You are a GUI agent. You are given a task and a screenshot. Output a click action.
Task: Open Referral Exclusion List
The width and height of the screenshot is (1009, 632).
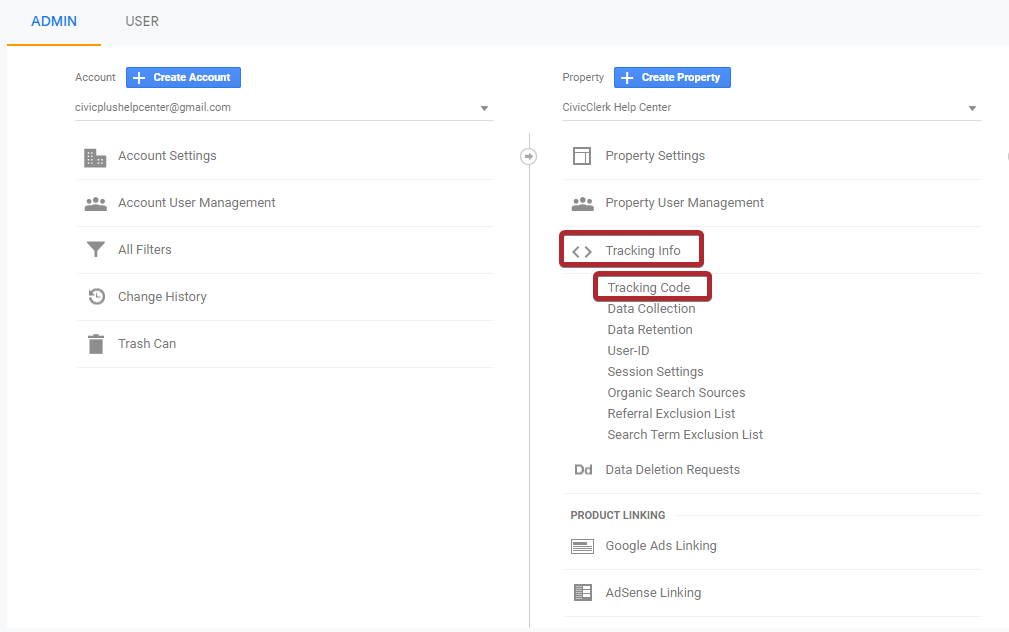[671, 414]
